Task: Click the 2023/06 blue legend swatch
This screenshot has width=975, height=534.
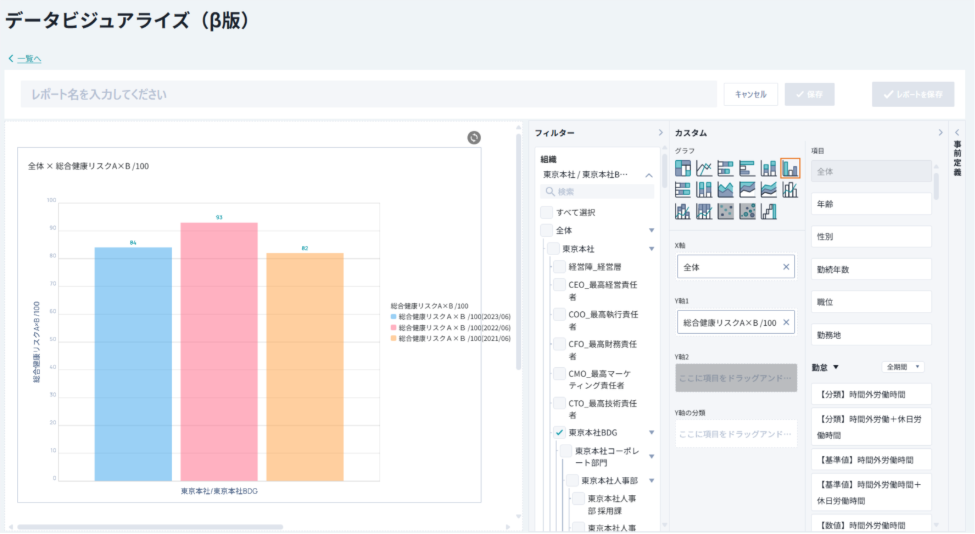Action: pyautogui.click(x=394, y=316)
